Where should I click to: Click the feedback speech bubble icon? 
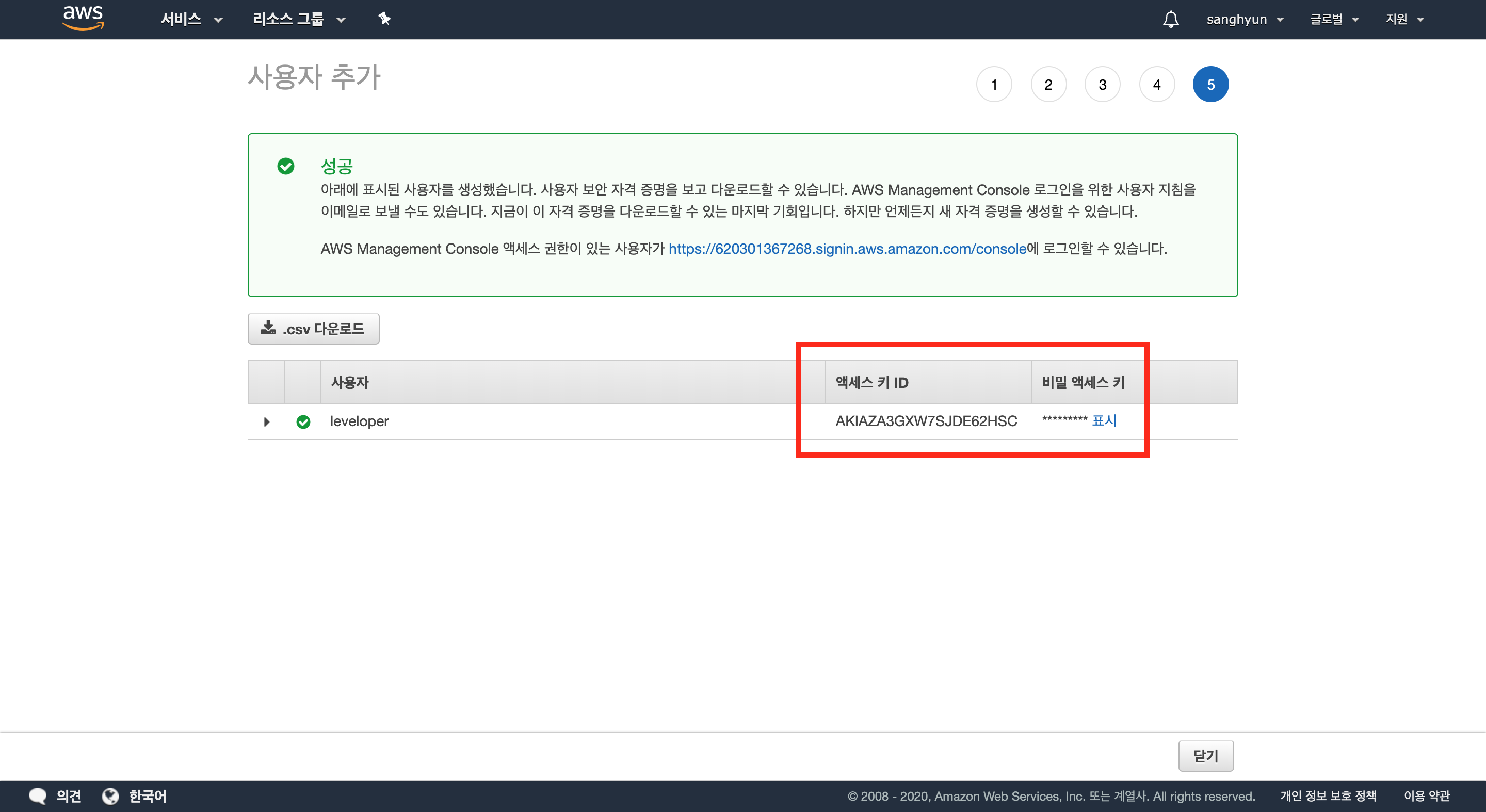(38, 796)
